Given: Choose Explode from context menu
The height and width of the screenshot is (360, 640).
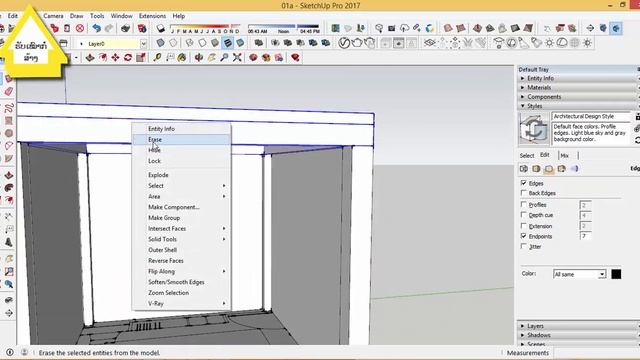Looking at the screenshot, I should [182, 175].
